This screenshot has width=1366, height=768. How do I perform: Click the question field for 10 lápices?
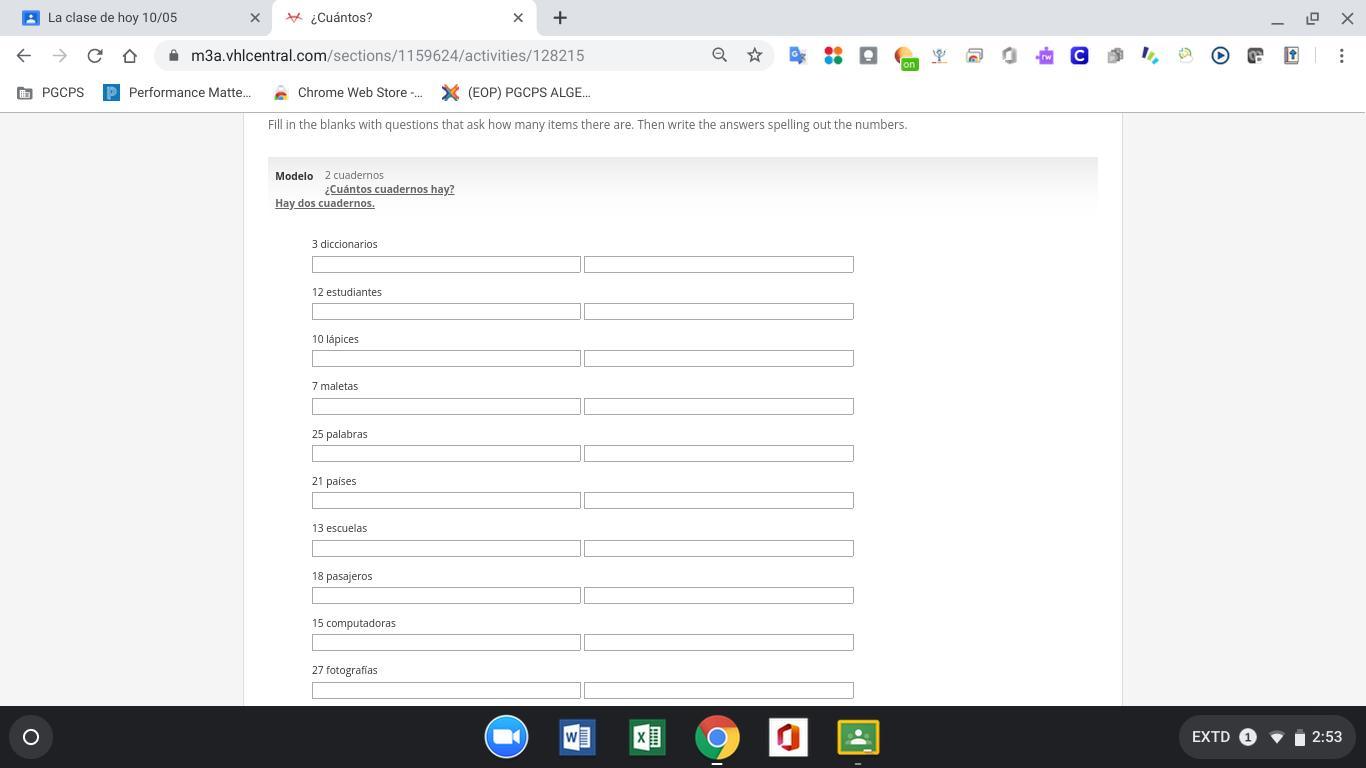(446, 358)
